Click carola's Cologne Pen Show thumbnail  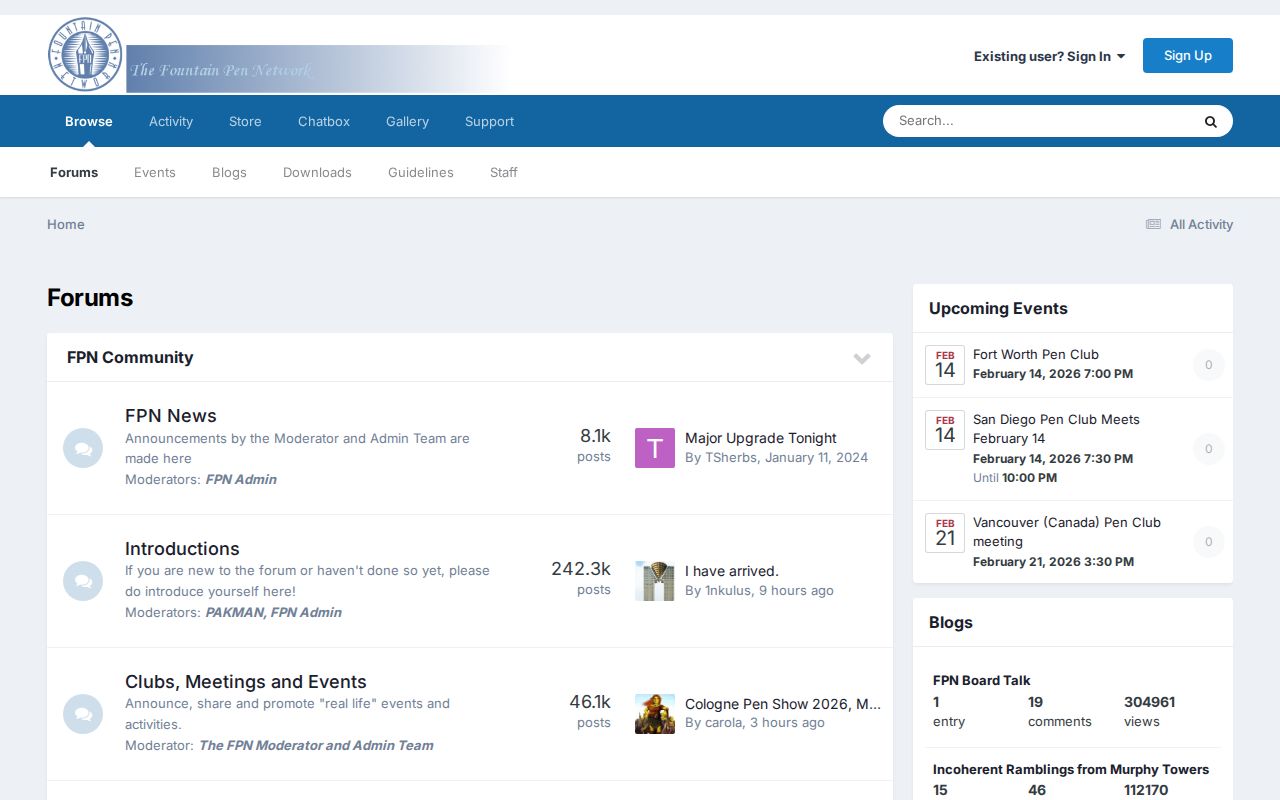pos(654,713)
